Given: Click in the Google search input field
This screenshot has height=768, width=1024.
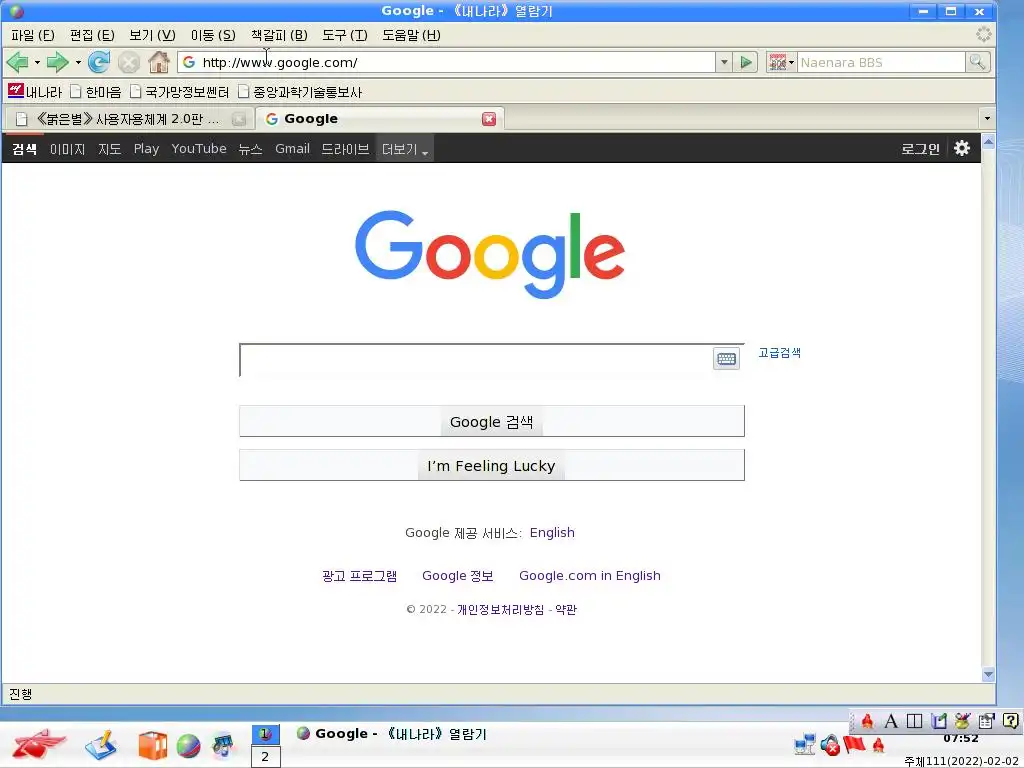Looking at the screenshot, I should tap(477, 360).
